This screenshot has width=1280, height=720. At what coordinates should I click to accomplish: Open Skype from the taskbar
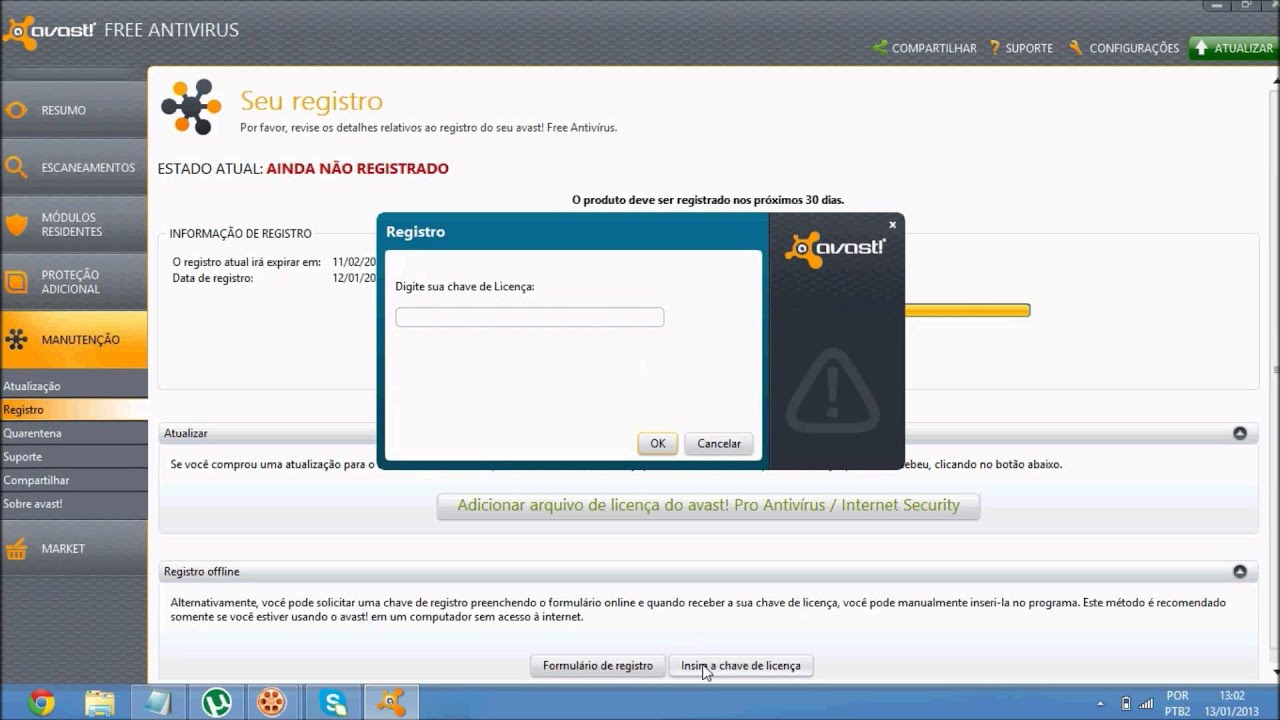(334, 702)
